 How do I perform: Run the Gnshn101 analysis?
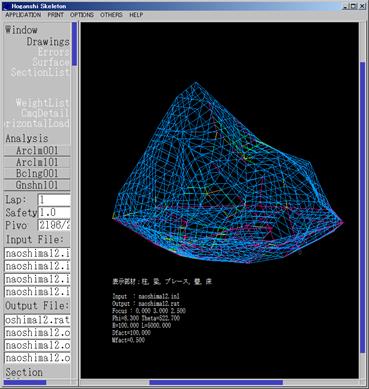pos(37,185)
